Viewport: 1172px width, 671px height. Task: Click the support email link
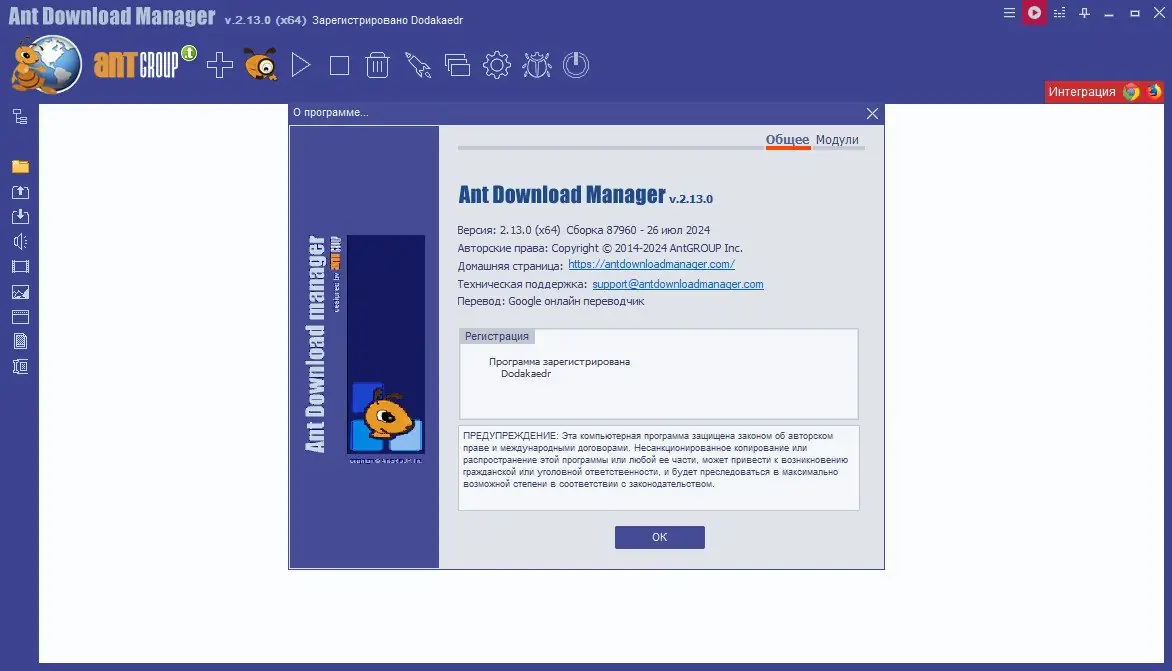click(x=678, y=284)
